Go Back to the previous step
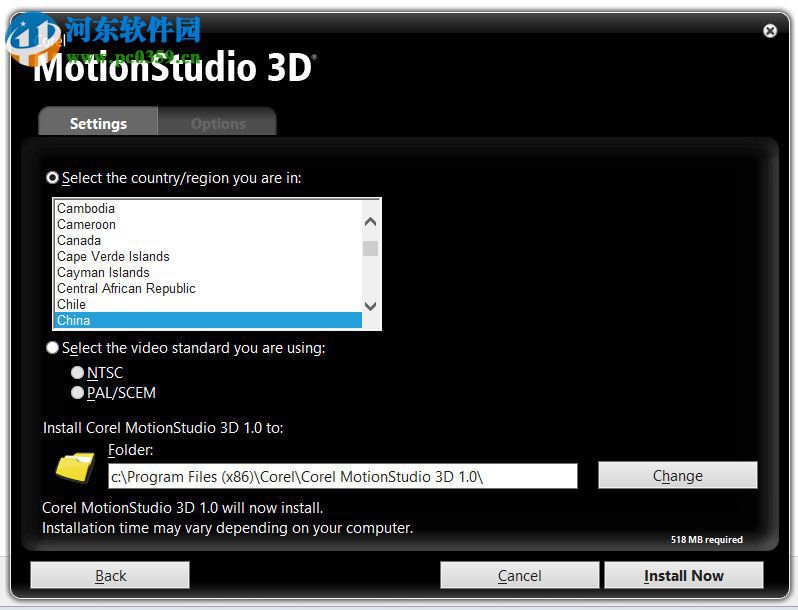798x610 pixels. tap(110, 575)
